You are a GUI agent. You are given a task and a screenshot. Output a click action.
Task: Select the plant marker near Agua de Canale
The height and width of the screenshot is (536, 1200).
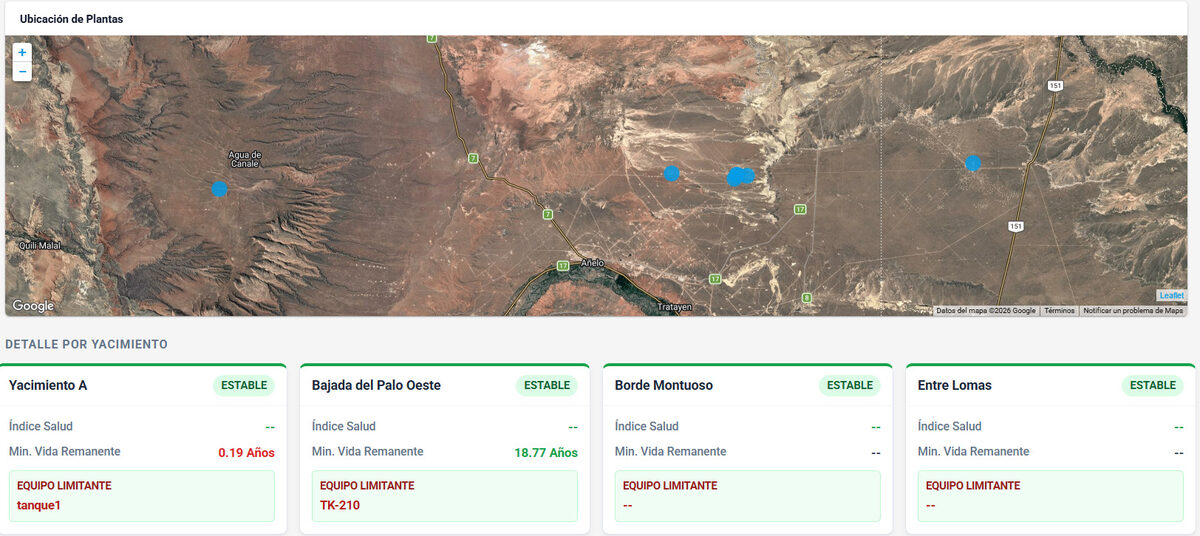point(219,188)
